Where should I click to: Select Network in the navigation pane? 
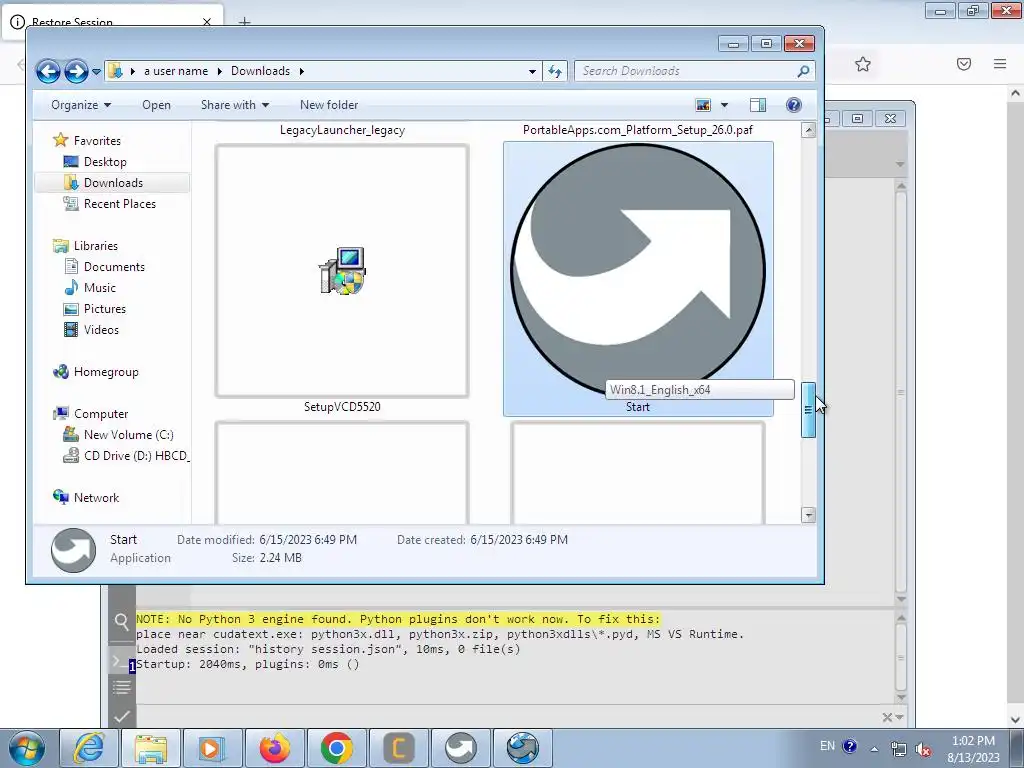96,498
